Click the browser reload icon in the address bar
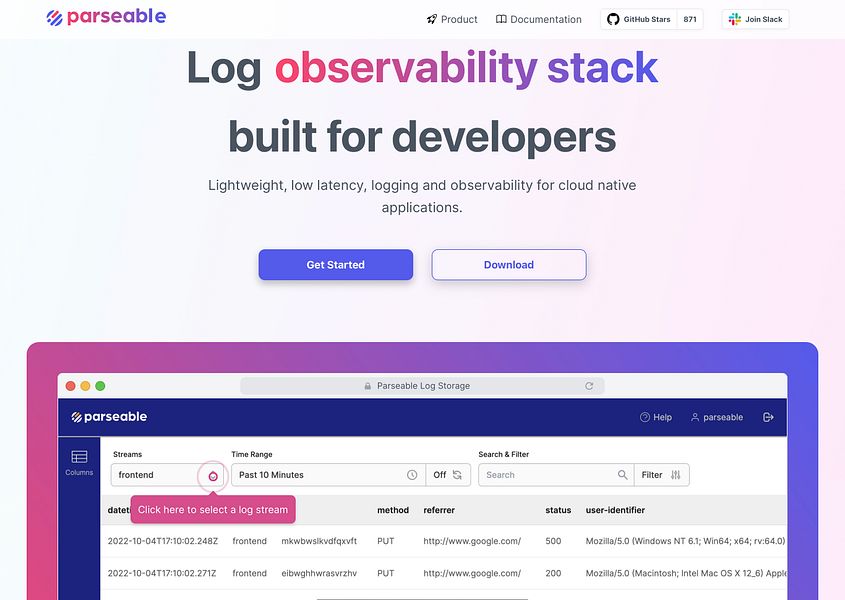Viewport: 845px width, 600px height. click(589, 386)
